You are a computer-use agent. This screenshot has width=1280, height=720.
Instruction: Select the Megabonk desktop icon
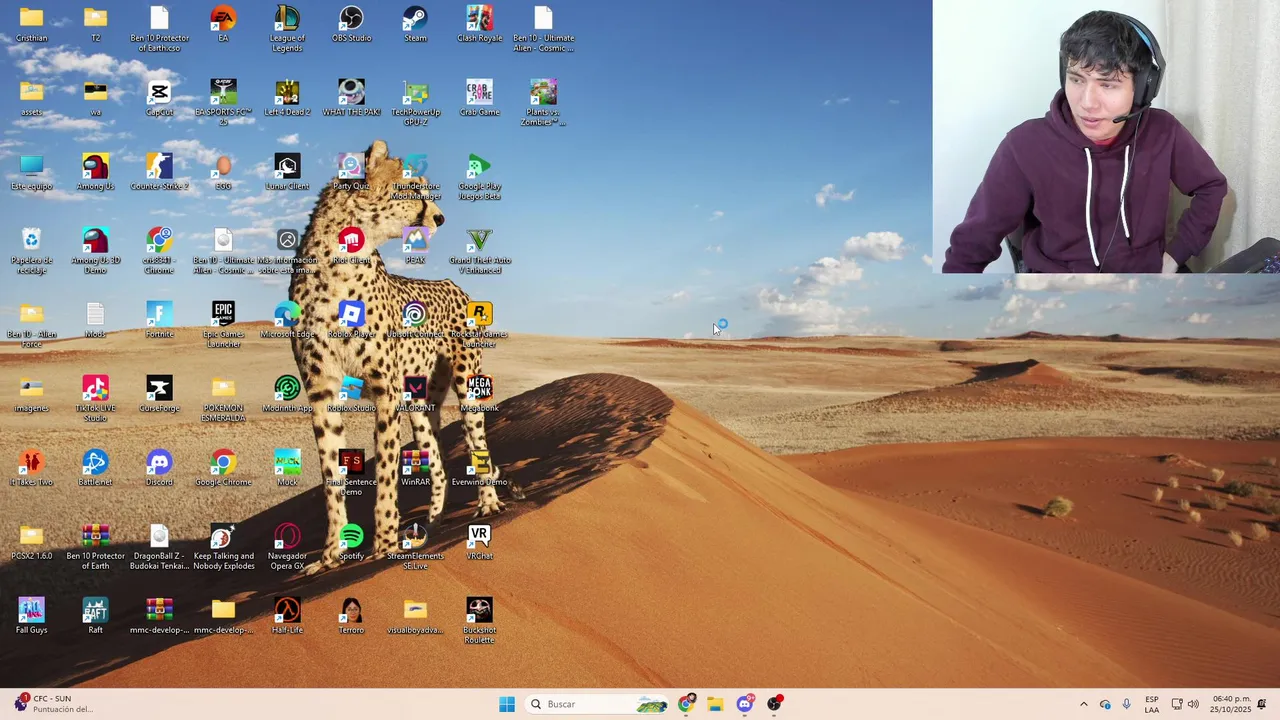479,394
